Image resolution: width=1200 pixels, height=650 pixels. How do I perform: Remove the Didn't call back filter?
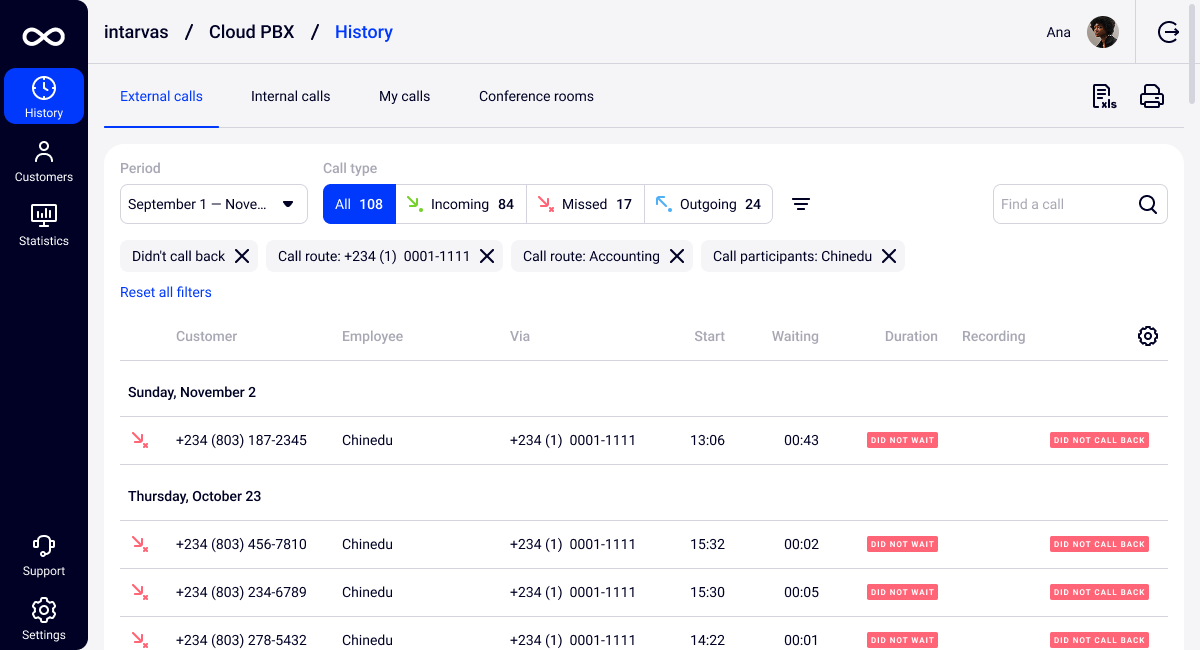[242, 256]
